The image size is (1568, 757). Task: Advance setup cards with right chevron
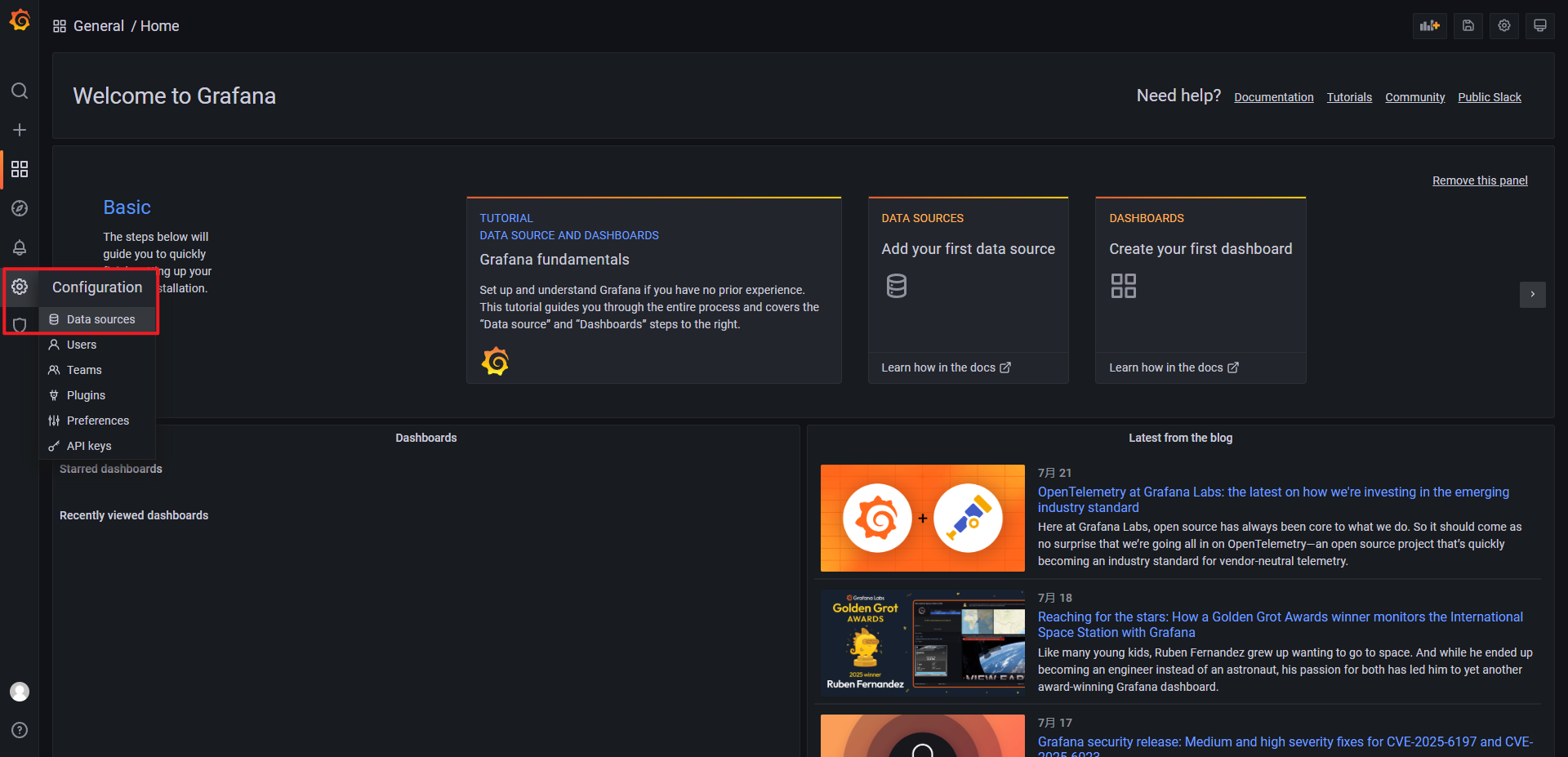click(x=1532, y=294)
